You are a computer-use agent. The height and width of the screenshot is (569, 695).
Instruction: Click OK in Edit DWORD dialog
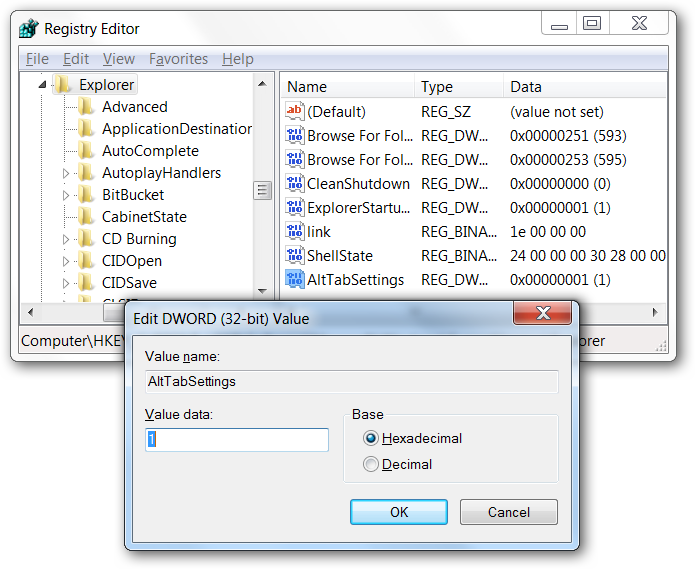399,512
